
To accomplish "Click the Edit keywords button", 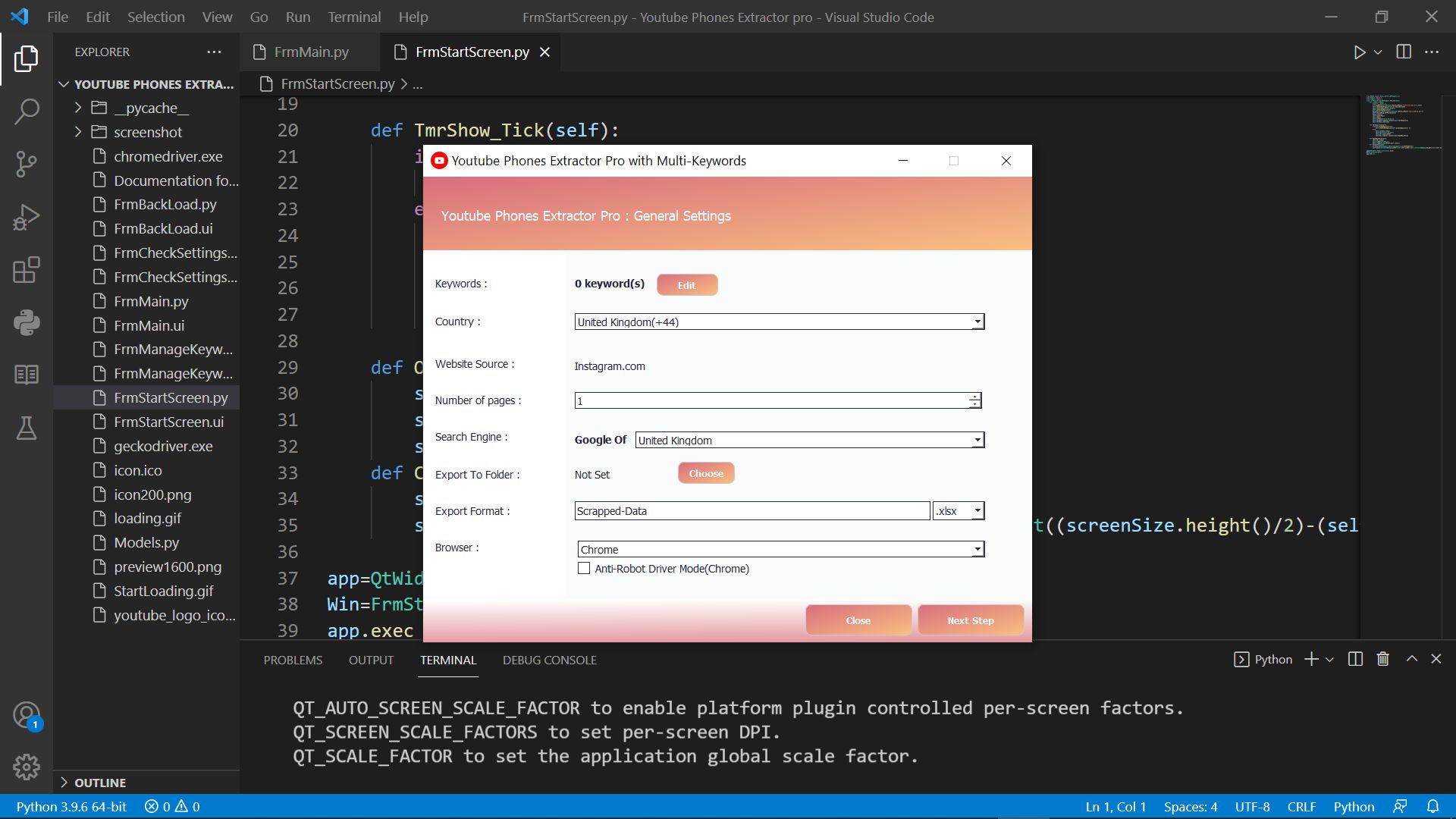I will tap(686, 285).
